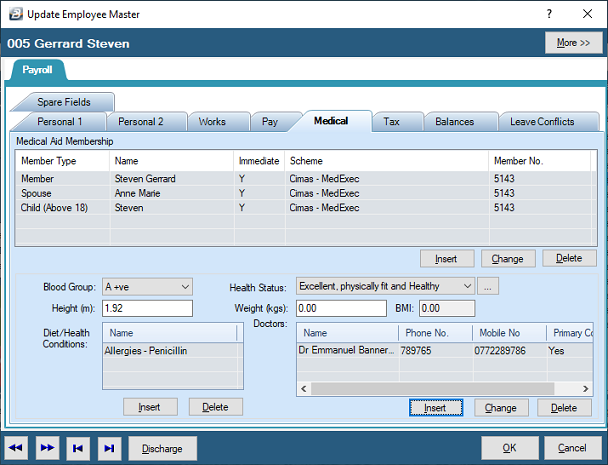Click the Height (m) input field

click(147, 308)
